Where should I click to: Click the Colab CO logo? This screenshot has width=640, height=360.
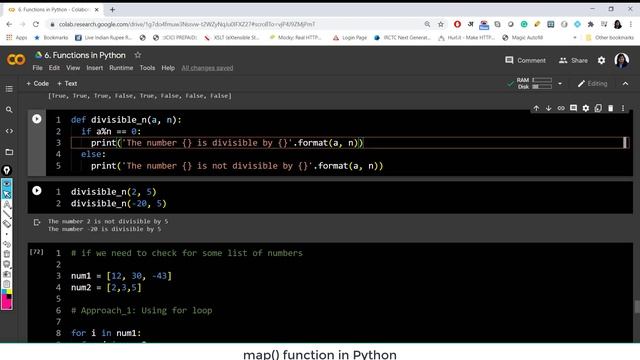(x=16, y=60)
